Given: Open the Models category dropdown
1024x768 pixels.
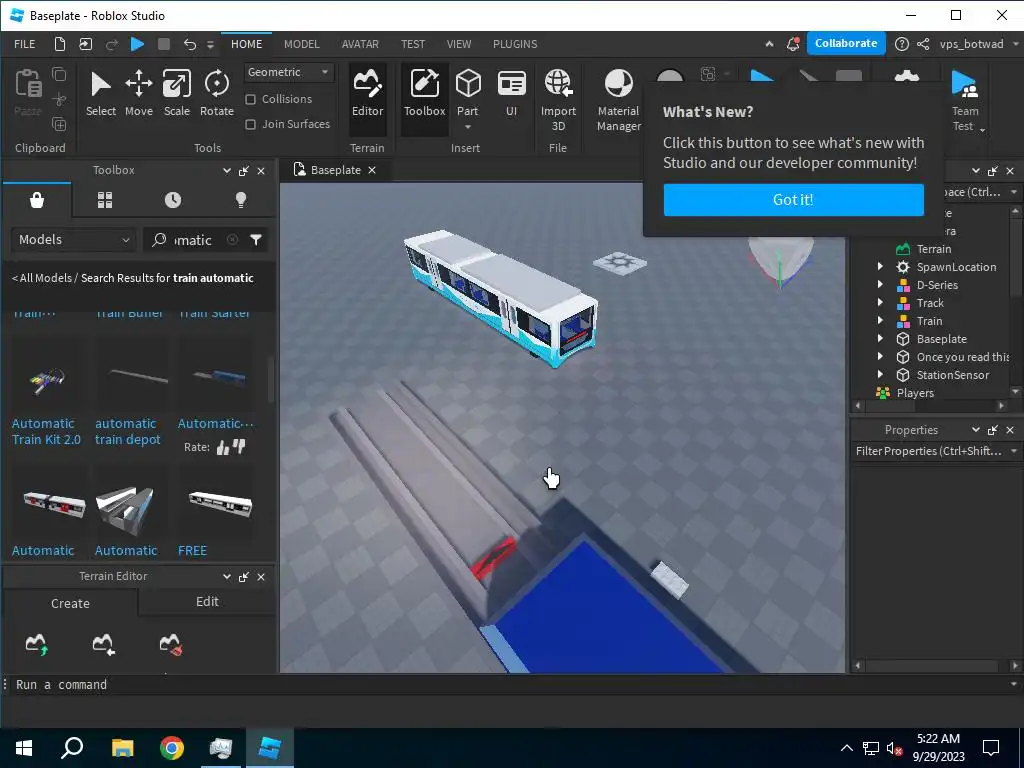Looking at the screenshot, I should (73, 240).
